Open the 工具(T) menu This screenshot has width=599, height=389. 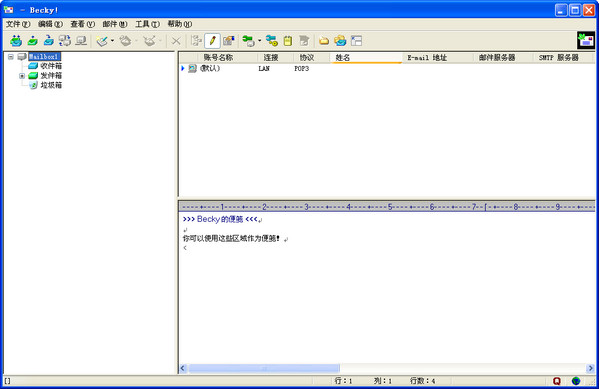[x=147, y=24]
